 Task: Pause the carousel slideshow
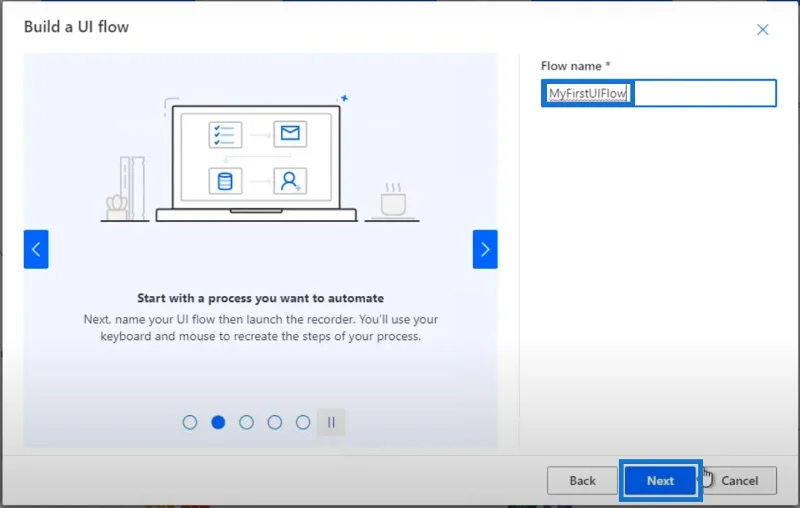[331, 422]
